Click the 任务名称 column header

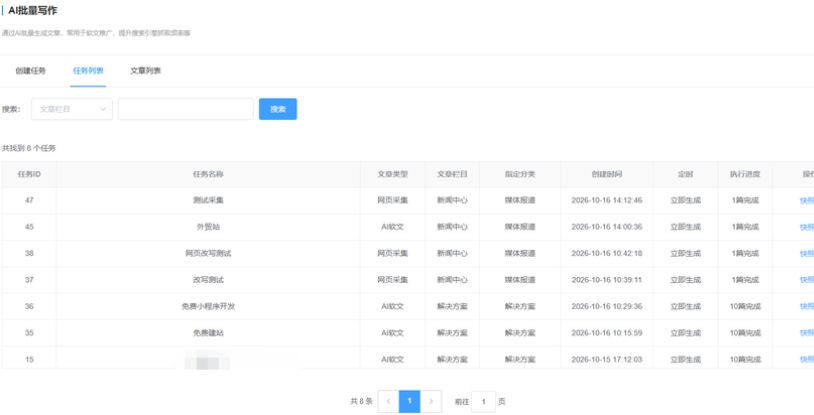[208, 174]
